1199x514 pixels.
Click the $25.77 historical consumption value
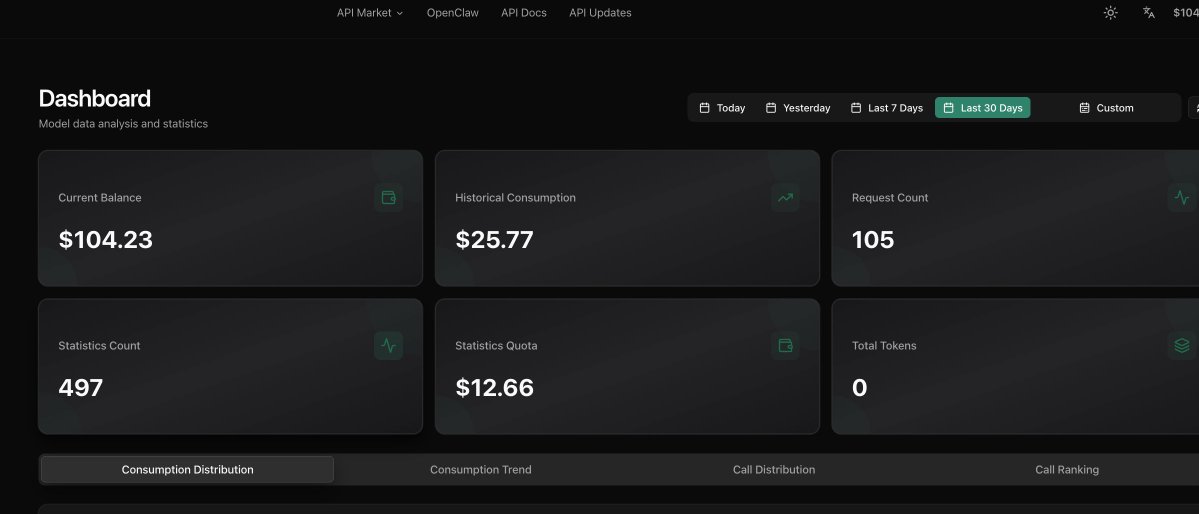[494, 240]
